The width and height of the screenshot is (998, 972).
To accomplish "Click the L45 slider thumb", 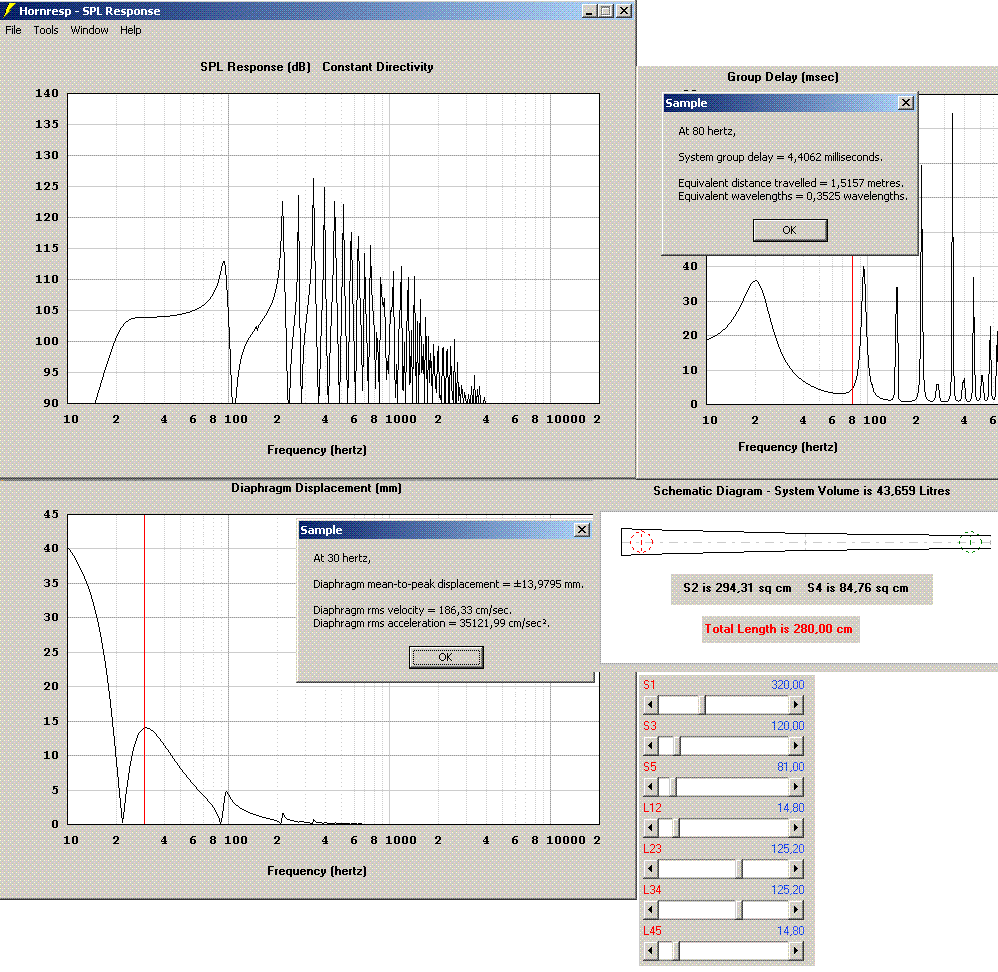I will tap(676, 950).
